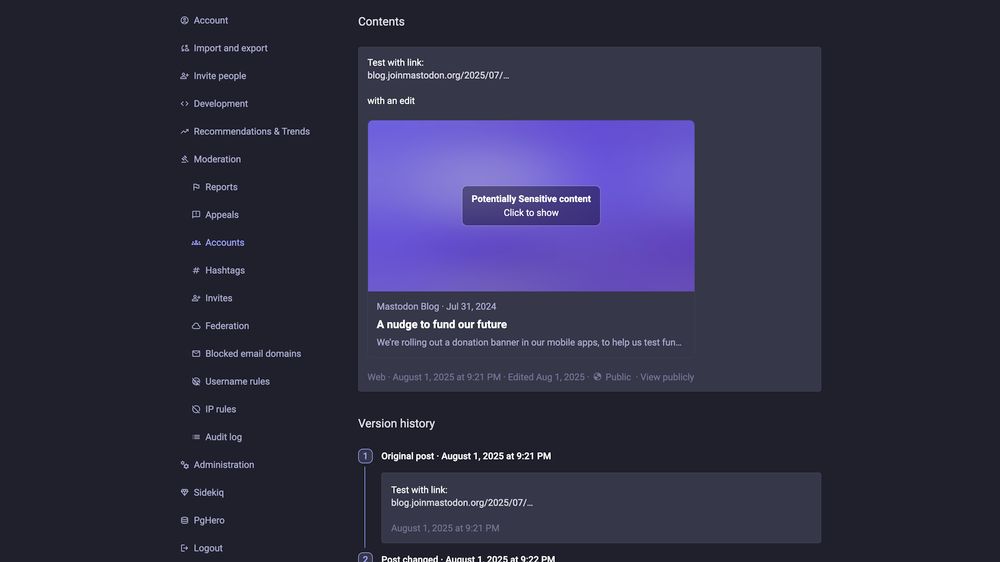Click the 'Contents' heading
Screen dimensions: 1000x562
(x=381, y=22)
